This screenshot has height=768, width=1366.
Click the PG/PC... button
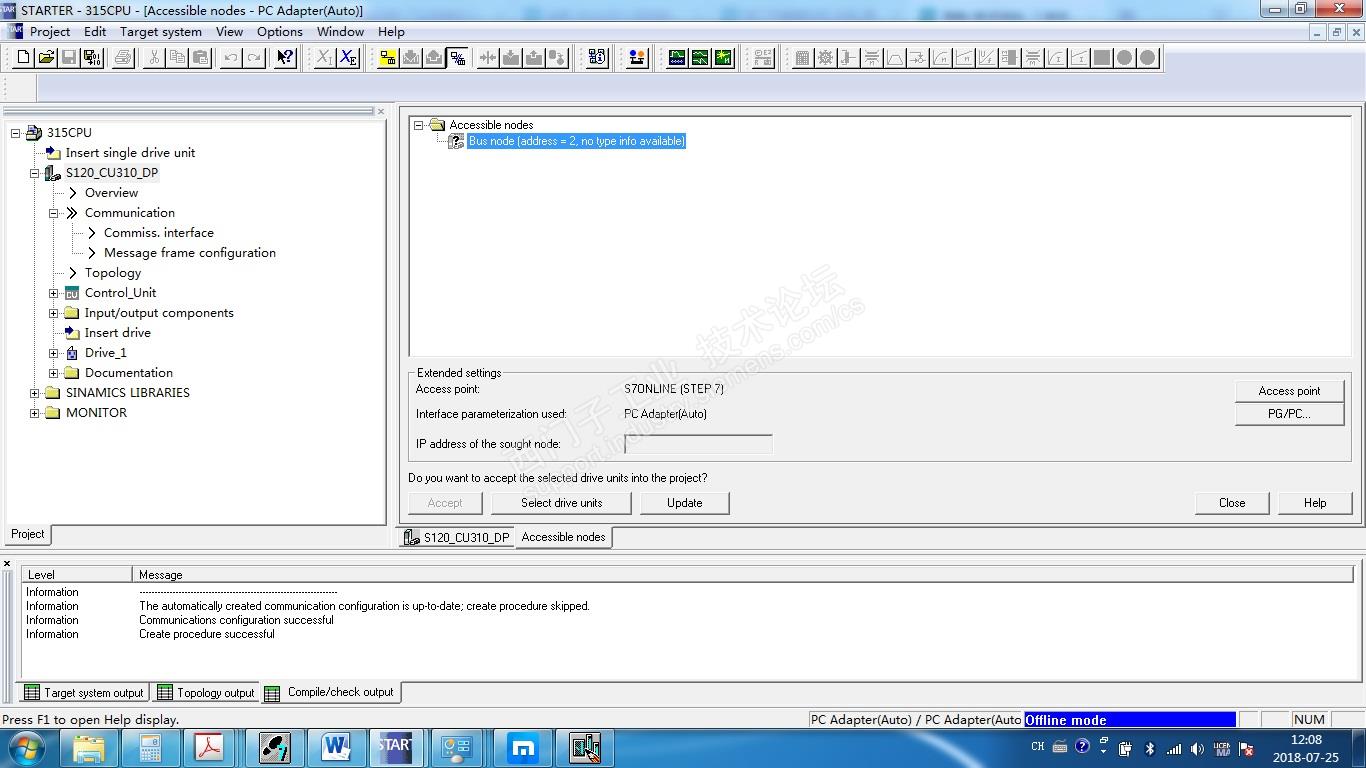1289,414
